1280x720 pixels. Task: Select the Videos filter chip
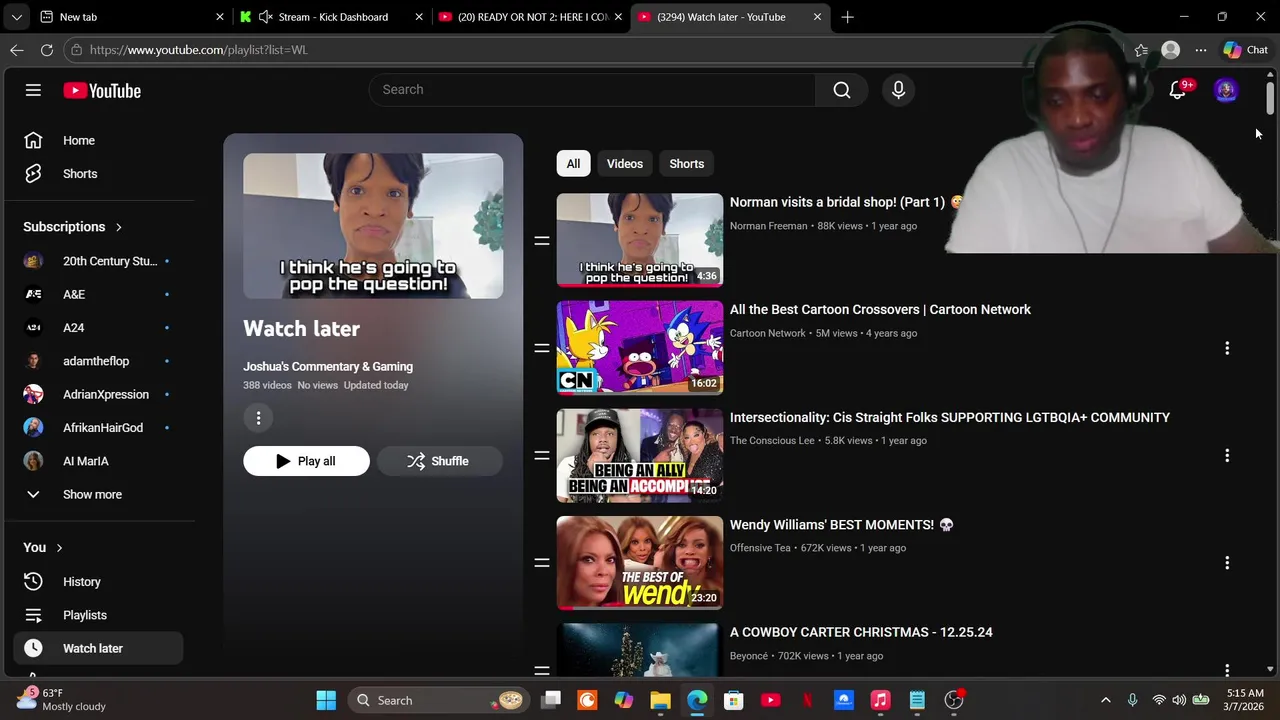625,164
